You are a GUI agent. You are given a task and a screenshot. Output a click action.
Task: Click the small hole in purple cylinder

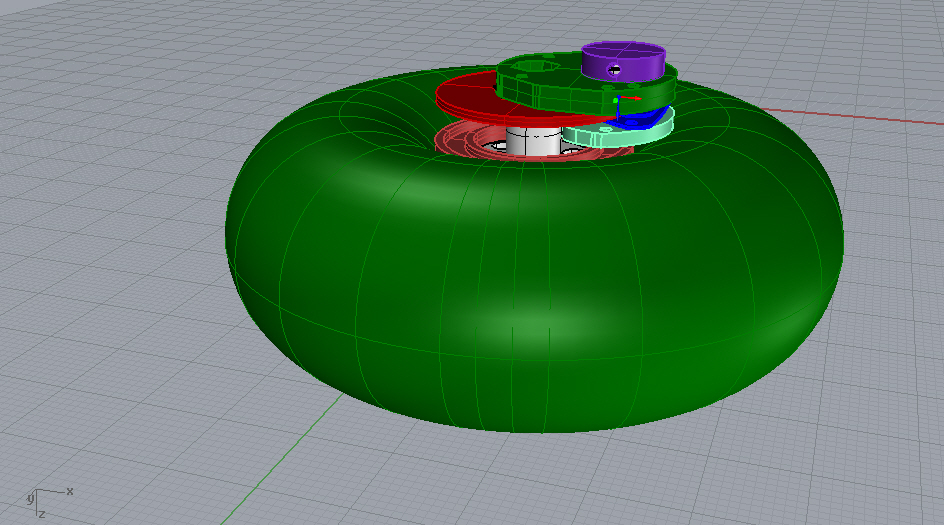615,69
